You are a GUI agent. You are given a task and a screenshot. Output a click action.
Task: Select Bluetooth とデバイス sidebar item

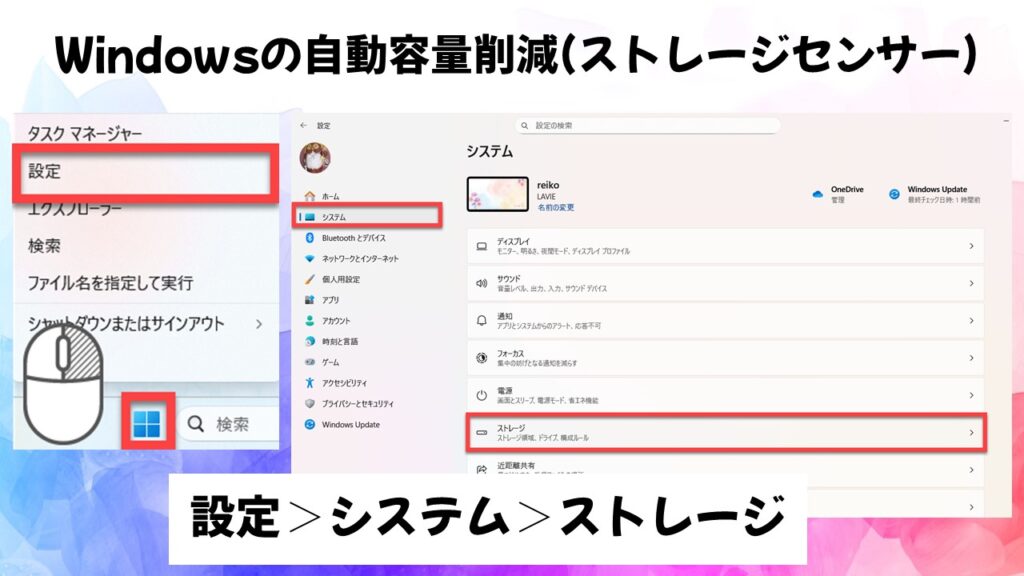[x=353, y=238]
